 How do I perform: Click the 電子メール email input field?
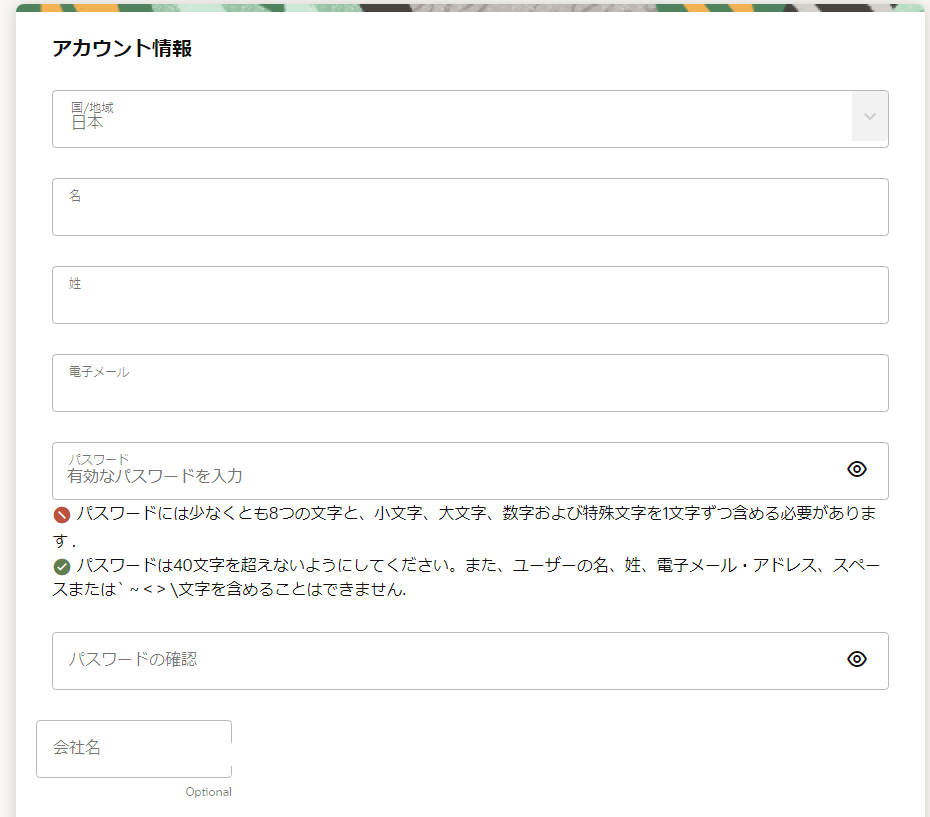click(470, 383)
